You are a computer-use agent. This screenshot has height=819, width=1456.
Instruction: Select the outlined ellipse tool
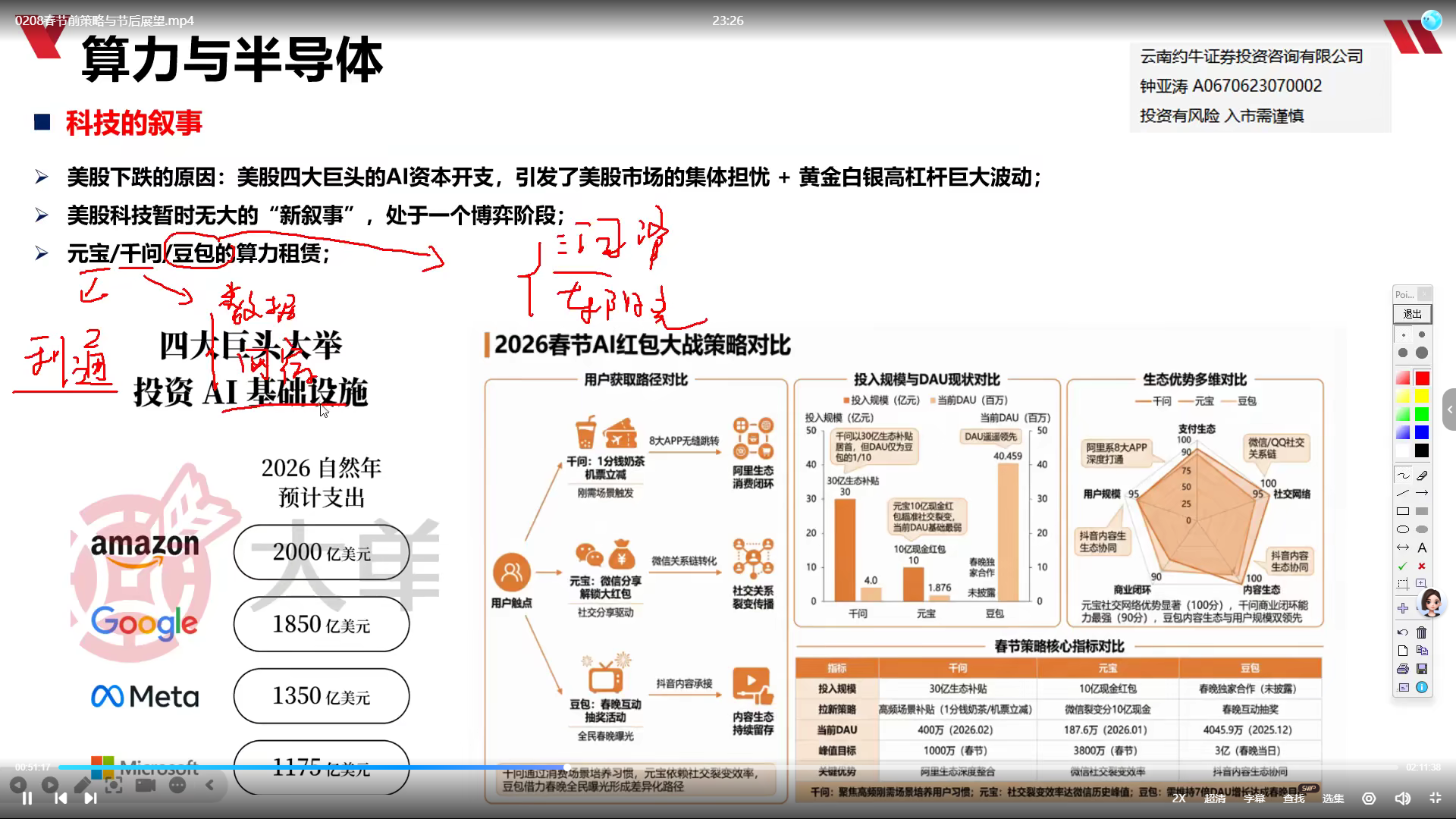(x=1403, y=529)
